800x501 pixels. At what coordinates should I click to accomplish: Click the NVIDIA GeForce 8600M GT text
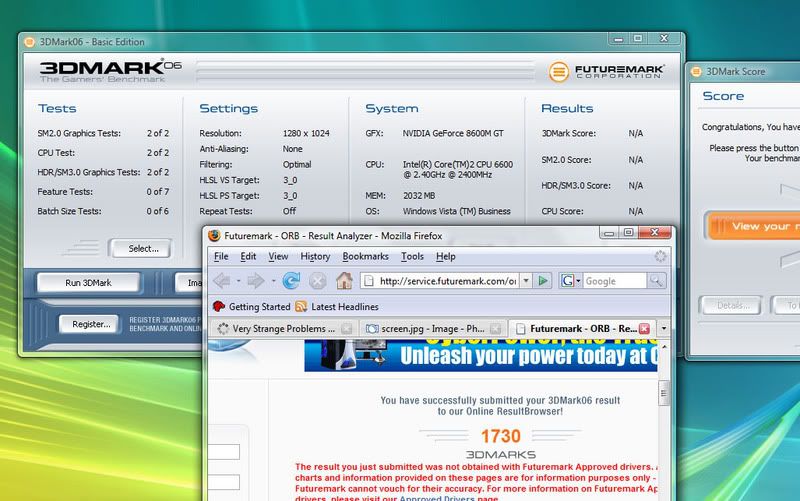point(453,133)
